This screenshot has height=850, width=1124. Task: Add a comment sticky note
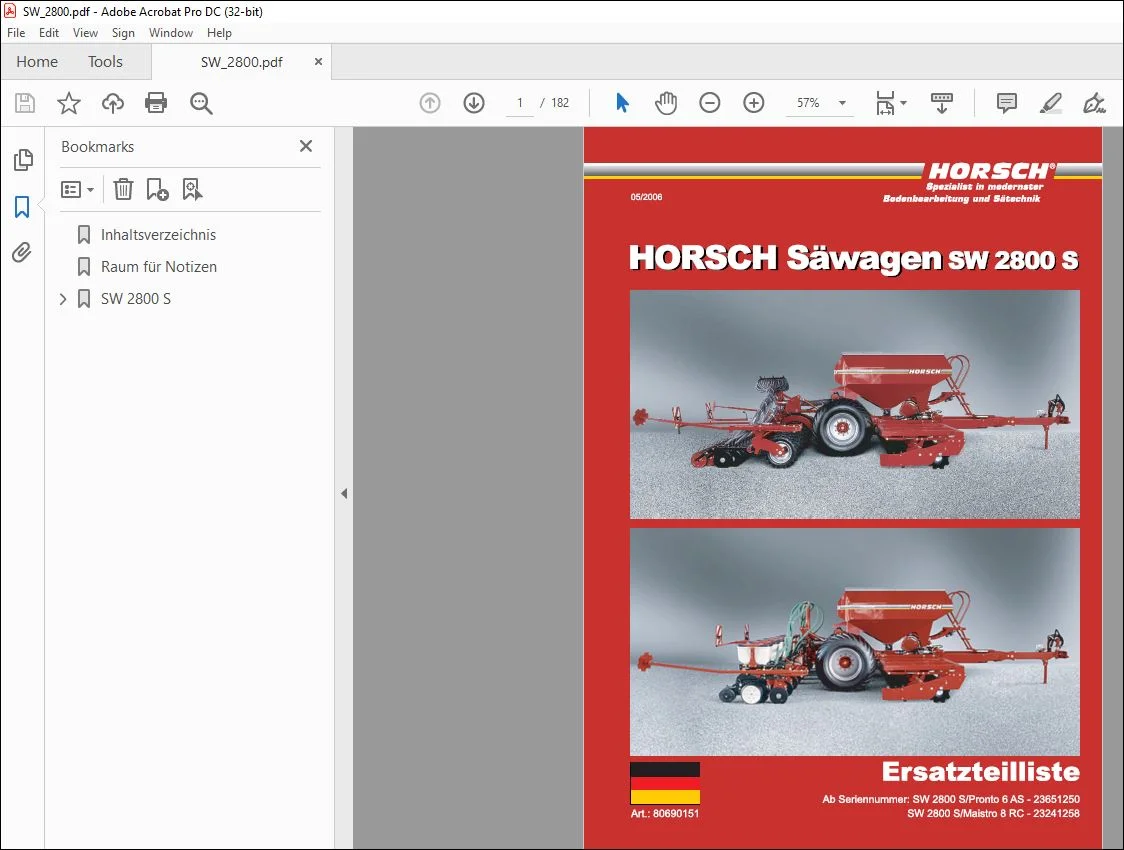pyautogui.click(x=1006, y=103)
